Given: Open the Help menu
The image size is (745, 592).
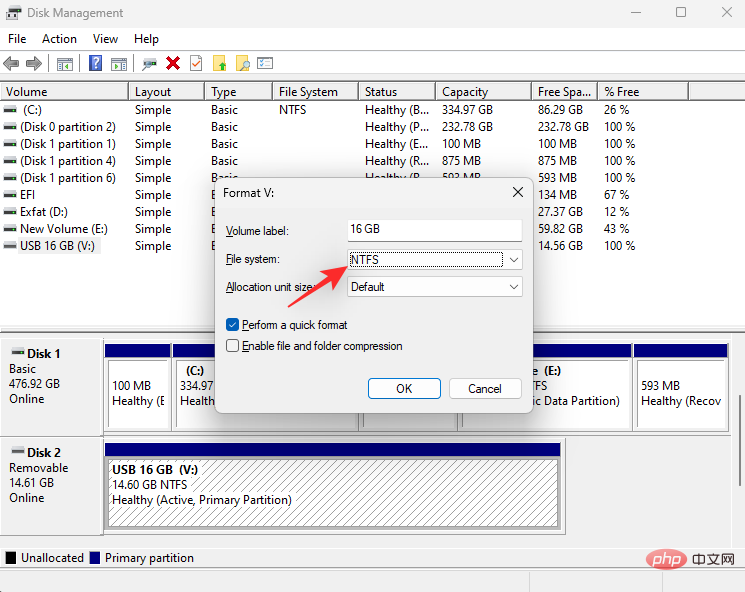Looking at the screenshot, I should coord(146,39).
